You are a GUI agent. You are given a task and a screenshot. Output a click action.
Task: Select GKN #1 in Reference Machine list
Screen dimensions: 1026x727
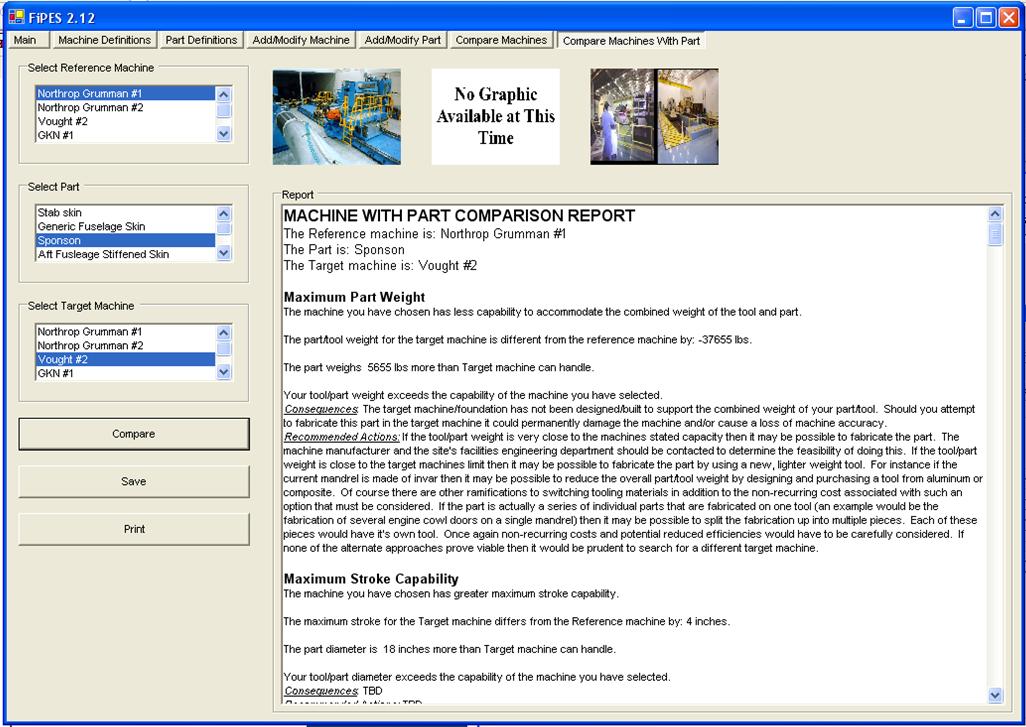56,135
